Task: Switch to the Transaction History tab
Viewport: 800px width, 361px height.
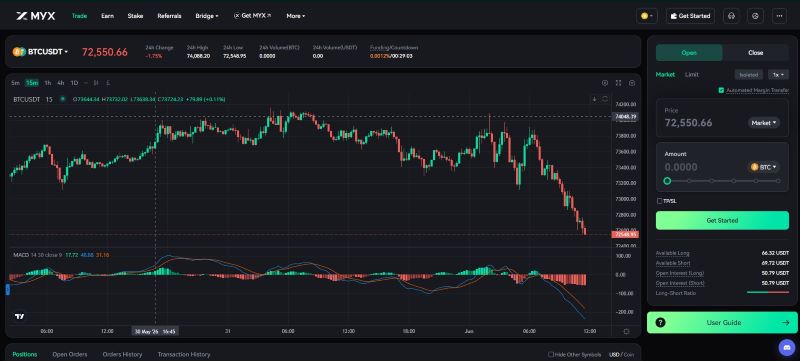Action: pyautogui.click(x=184, y=354)
